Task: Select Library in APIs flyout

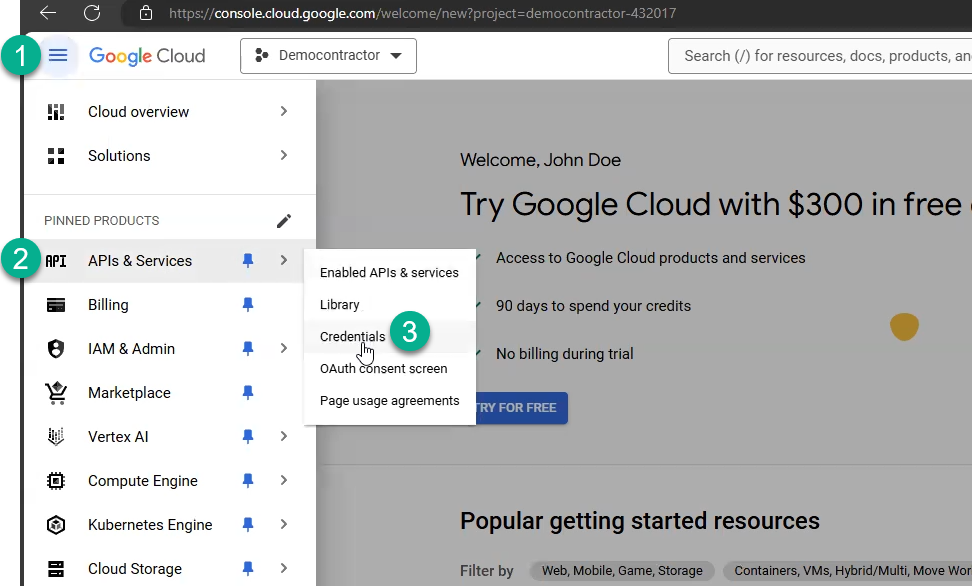Action: pos(389,304)
